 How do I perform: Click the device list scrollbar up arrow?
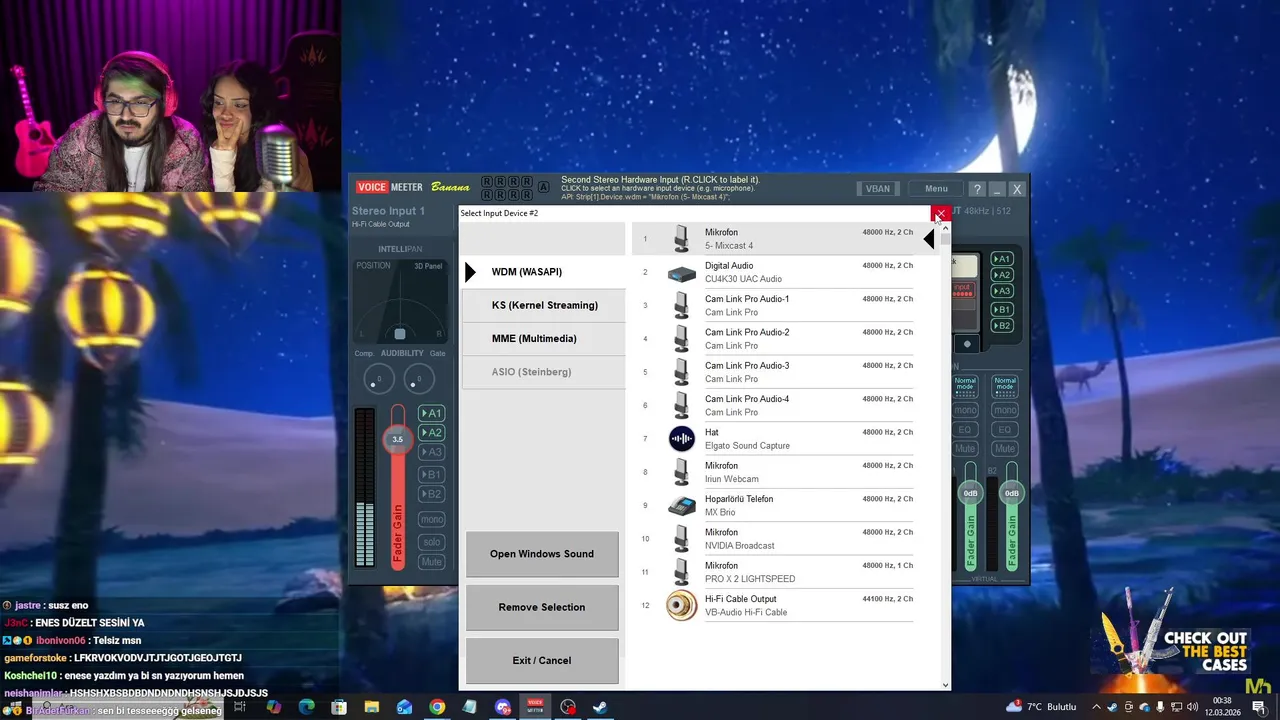coord(945,227)
